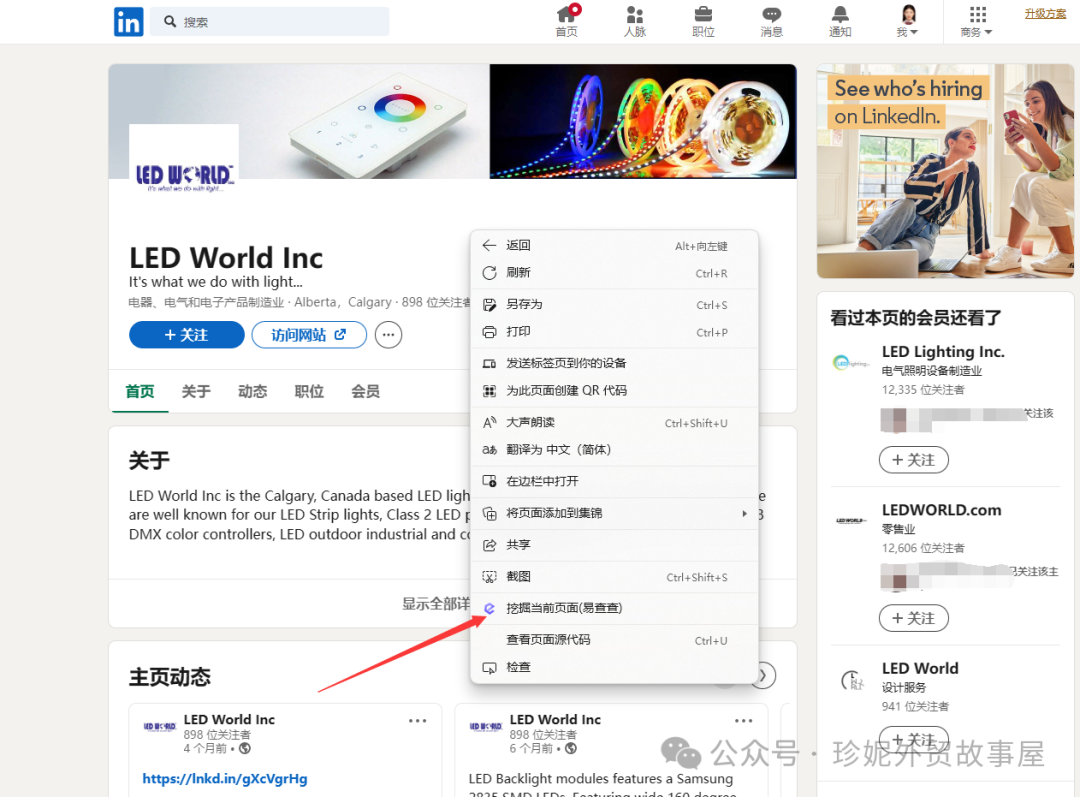Expand 将页面添加到集锦 submenu
The width and height of the screenshot is (1080, 797).
click(x=614, y=513)
